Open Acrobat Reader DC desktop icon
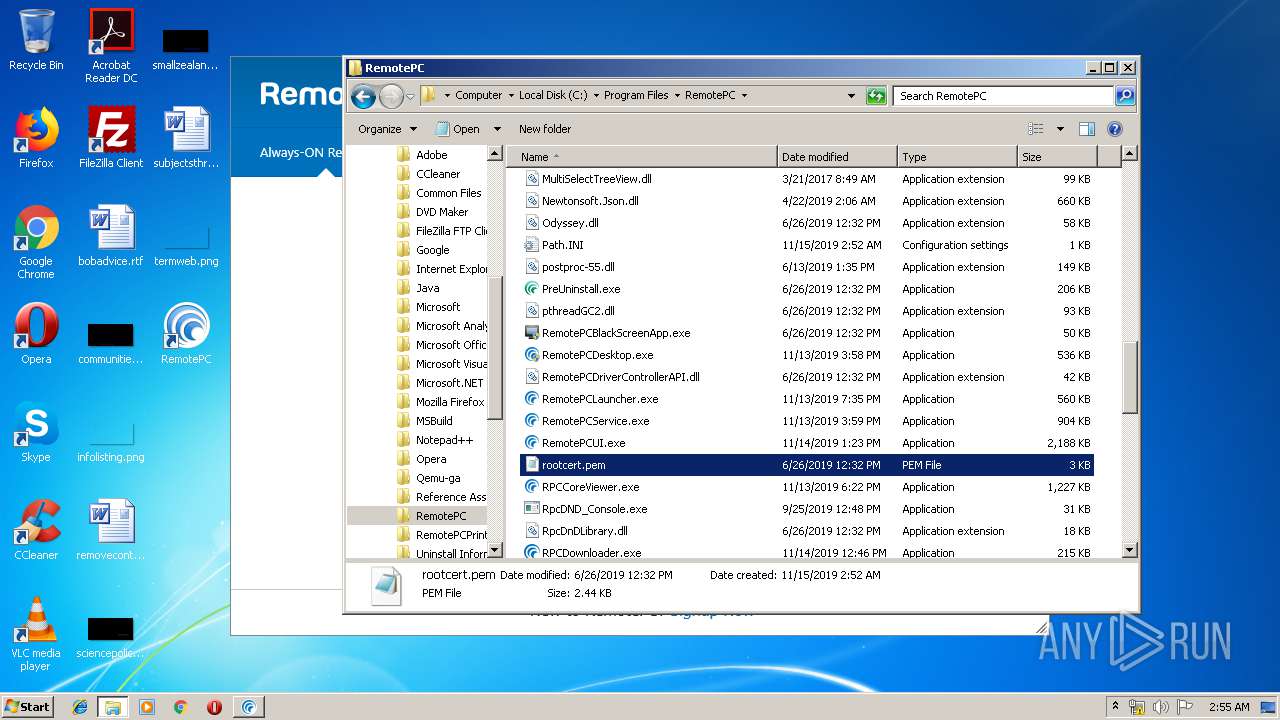Screen dimensions: 1280x720 click(x=111, y=46)
